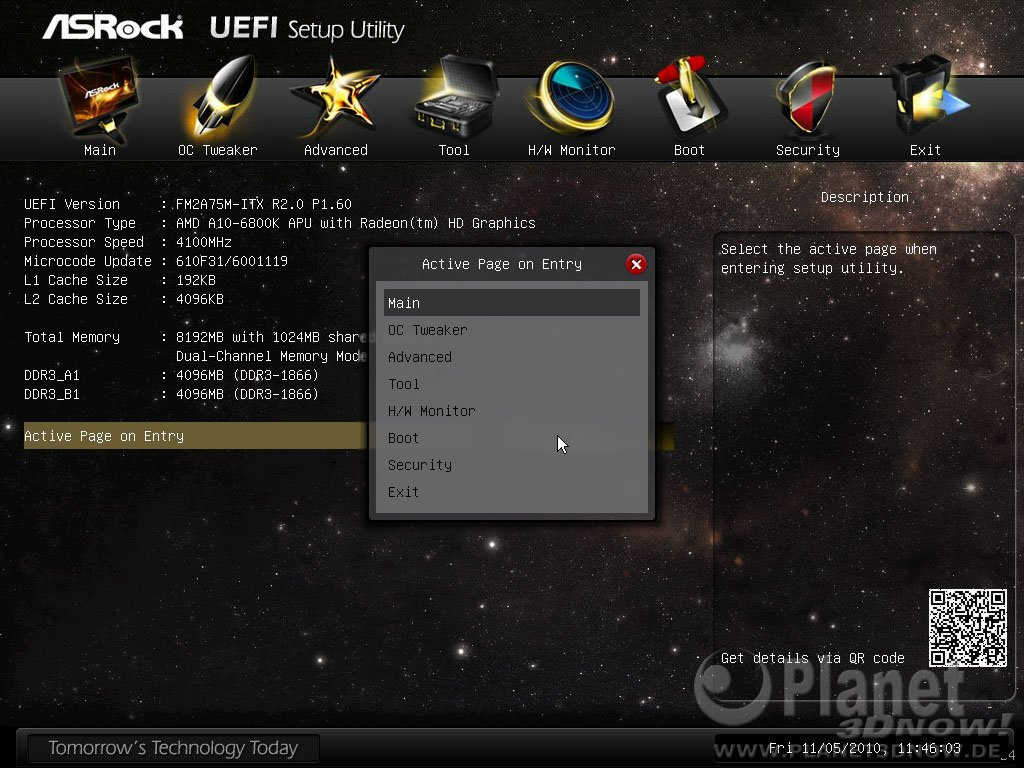Image resolution: width=1024 pixels, height=768 pixels.
Task: Click the 'UEFI Setup Utility' title
Action: (307, 29)
